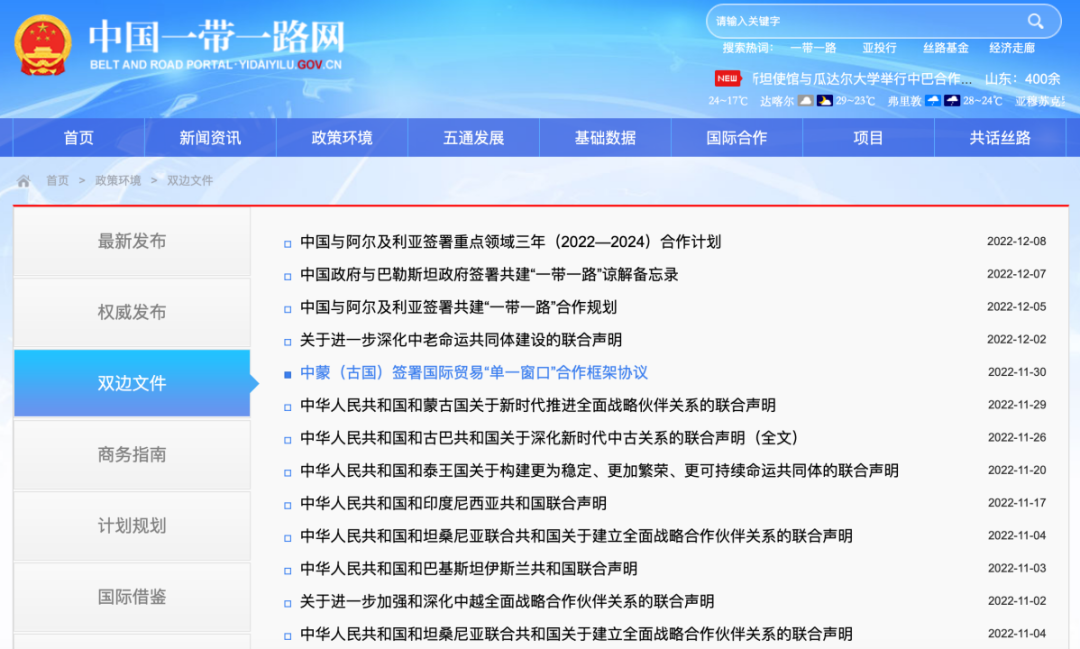Open the 新闻资讯 navigation menu

click(x=208, y=137)
